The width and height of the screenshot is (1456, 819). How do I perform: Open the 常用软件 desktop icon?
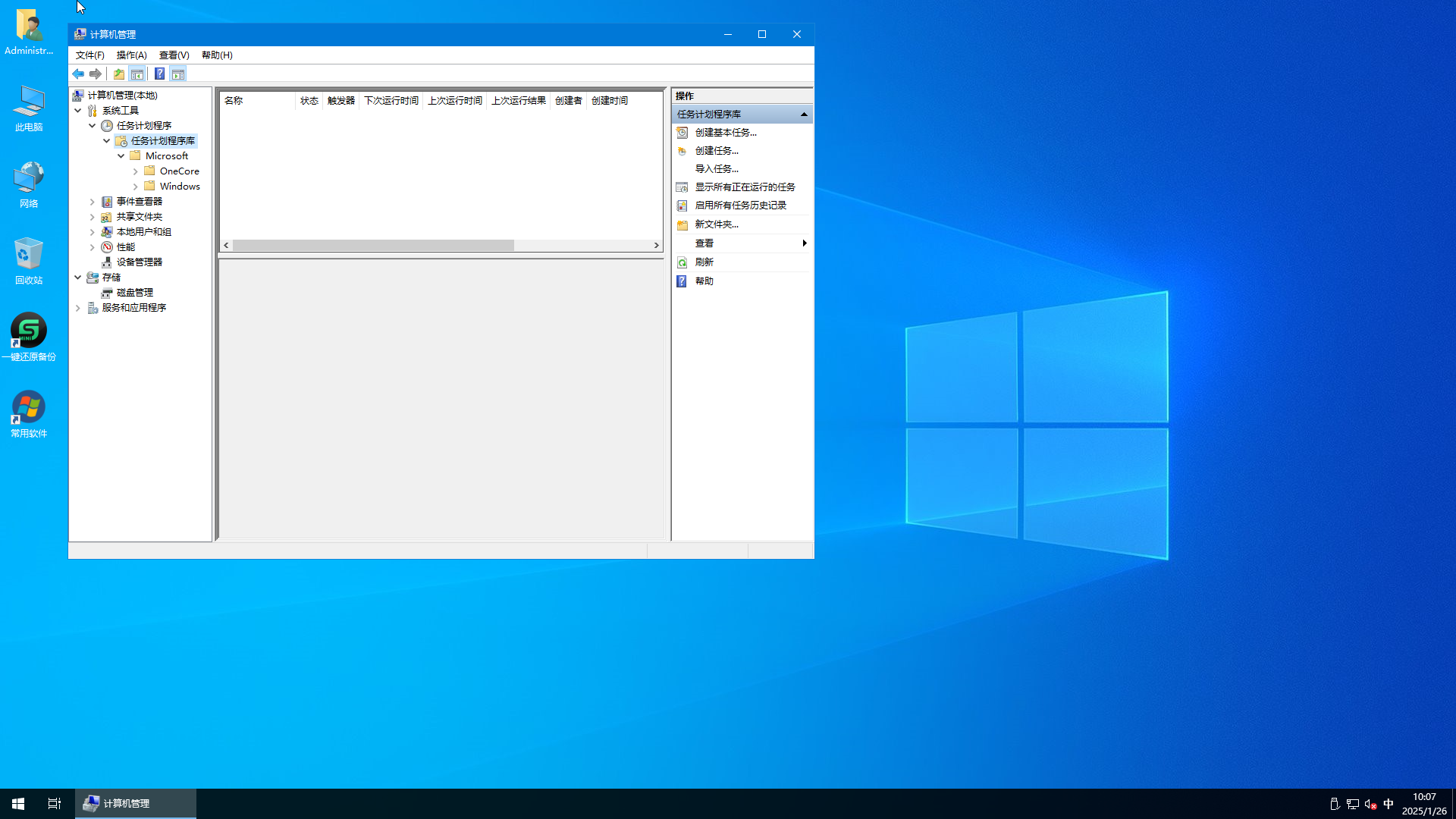29,414
